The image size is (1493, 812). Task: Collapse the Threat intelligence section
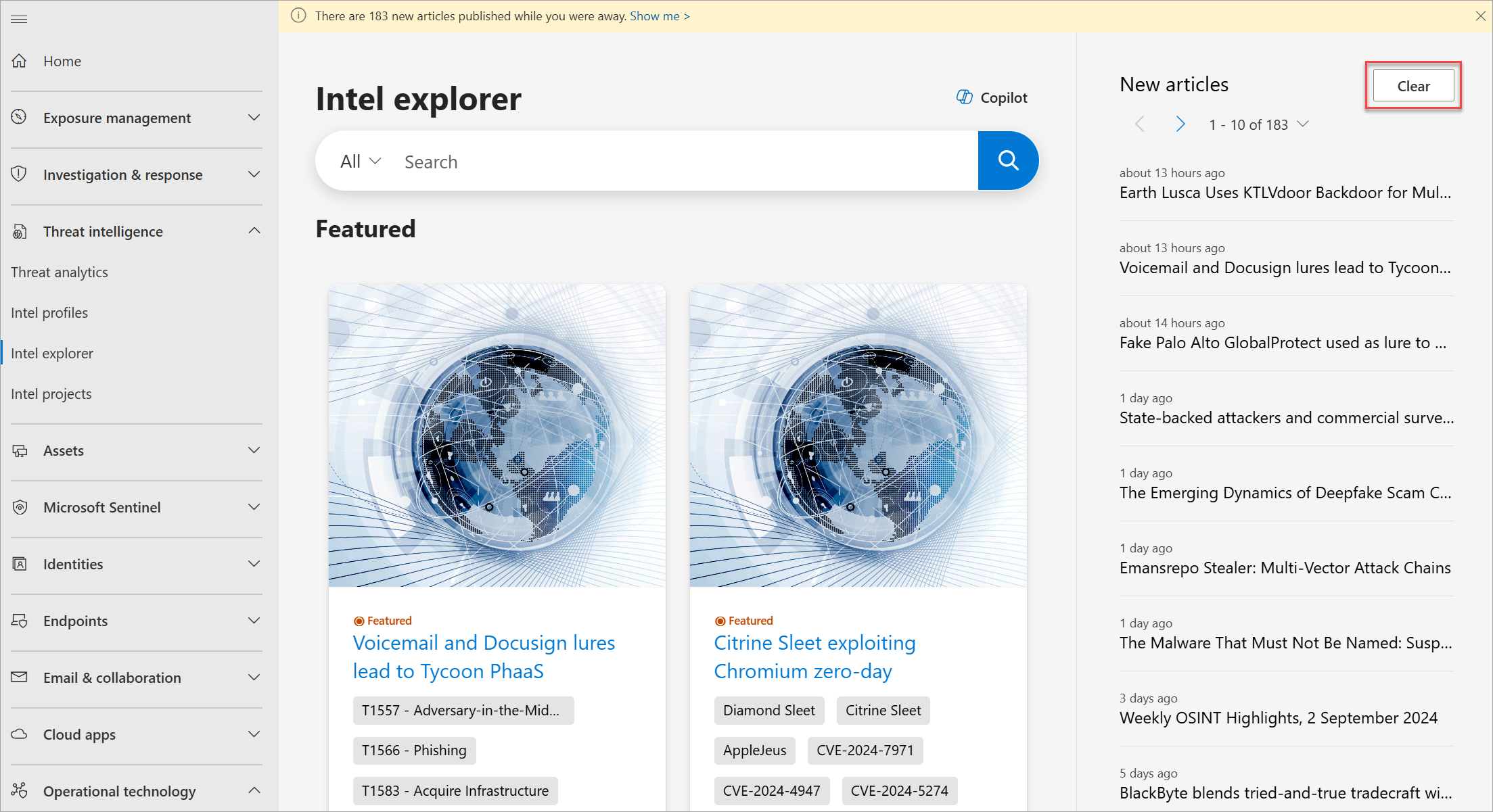[254, 231]
